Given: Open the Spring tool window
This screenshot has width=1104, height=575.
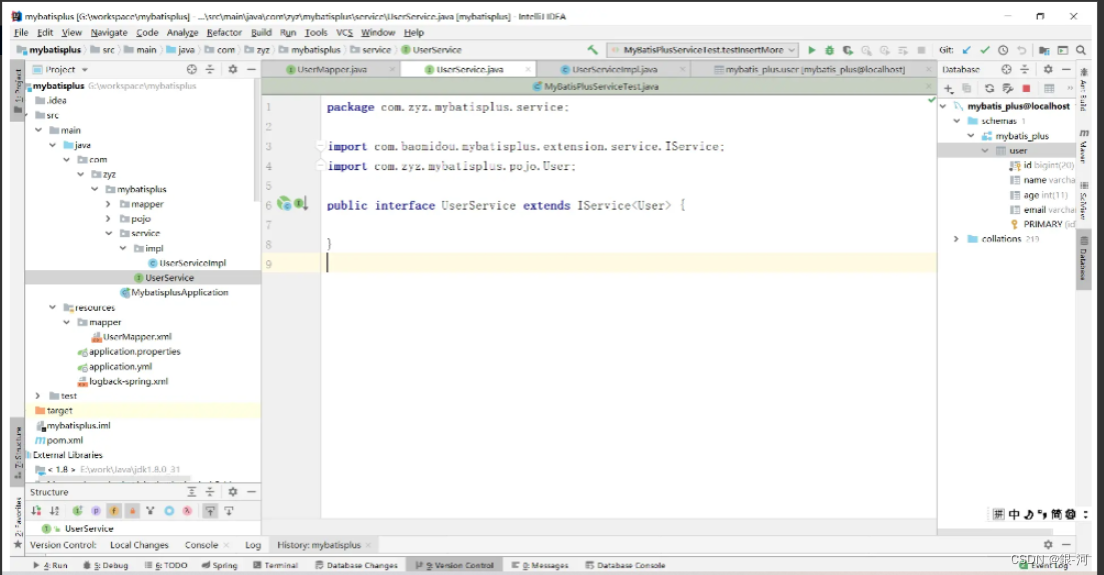Looking at the screenshot, I should tap(219, 565).
